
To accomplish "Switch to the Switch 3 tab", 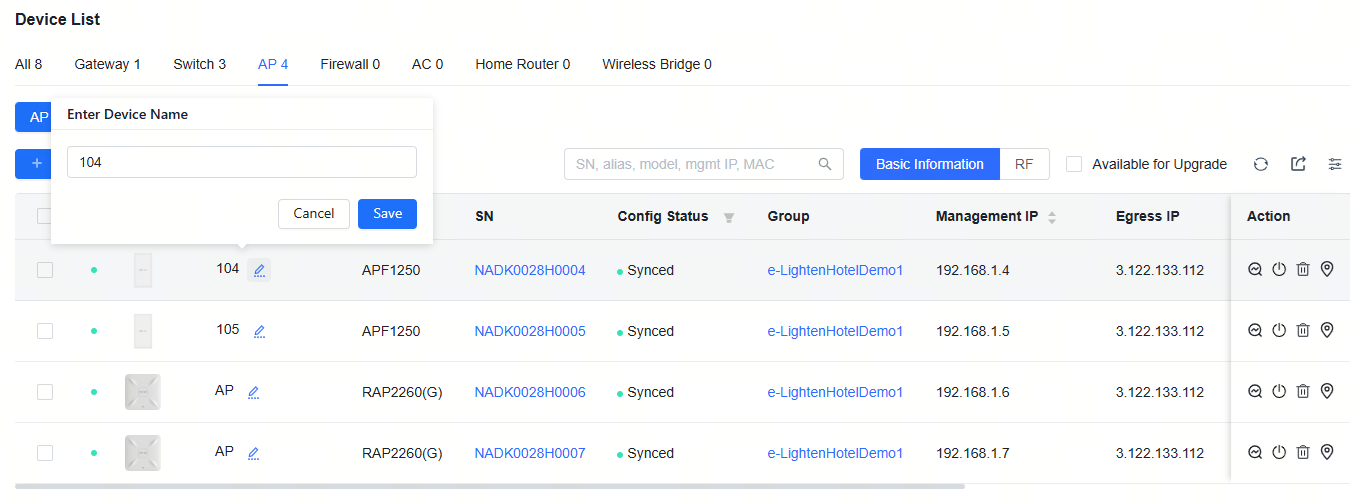I will tap(199, 64).
